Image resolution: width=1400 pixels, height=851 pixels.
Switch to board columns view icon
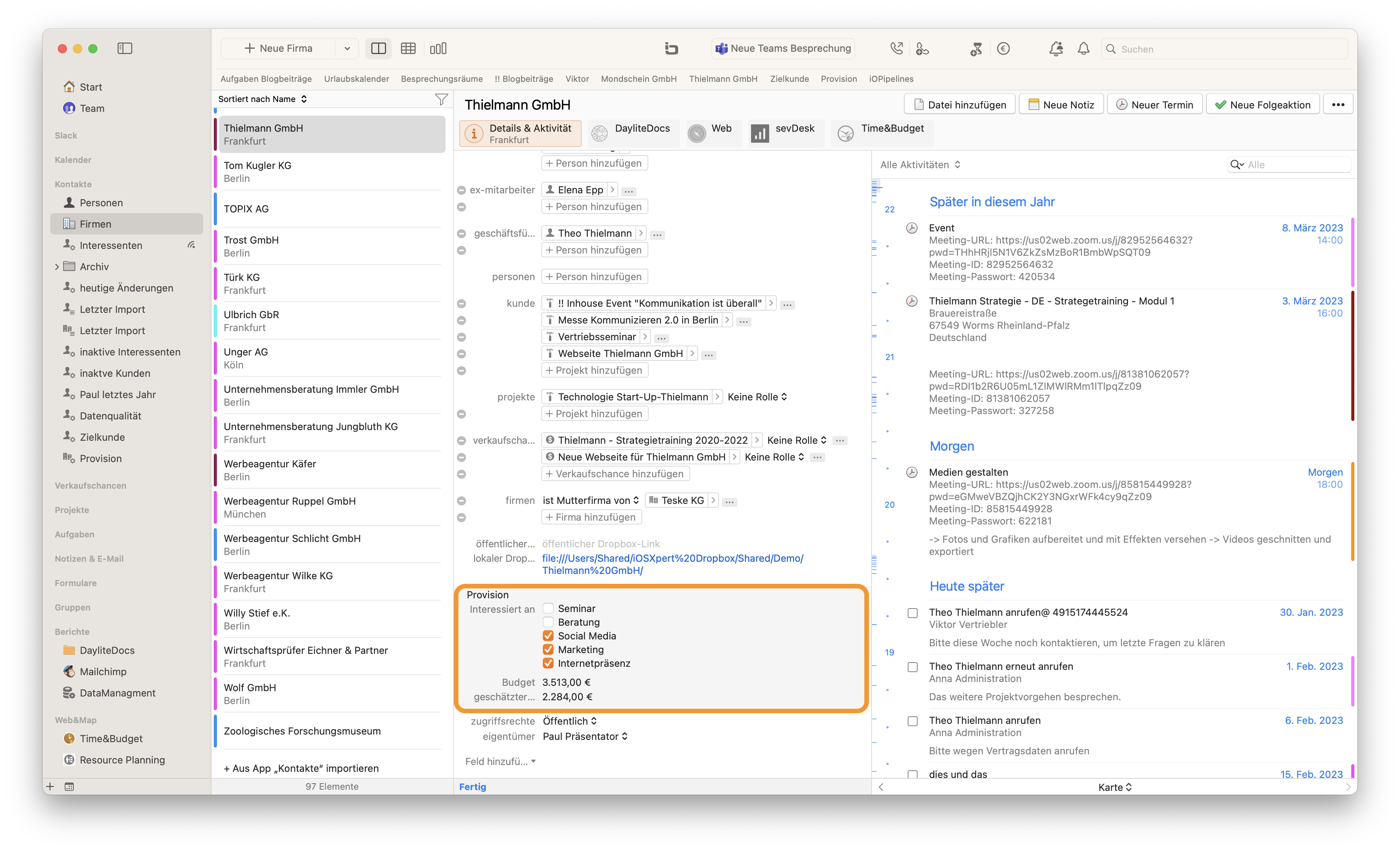tap(438, 48)
